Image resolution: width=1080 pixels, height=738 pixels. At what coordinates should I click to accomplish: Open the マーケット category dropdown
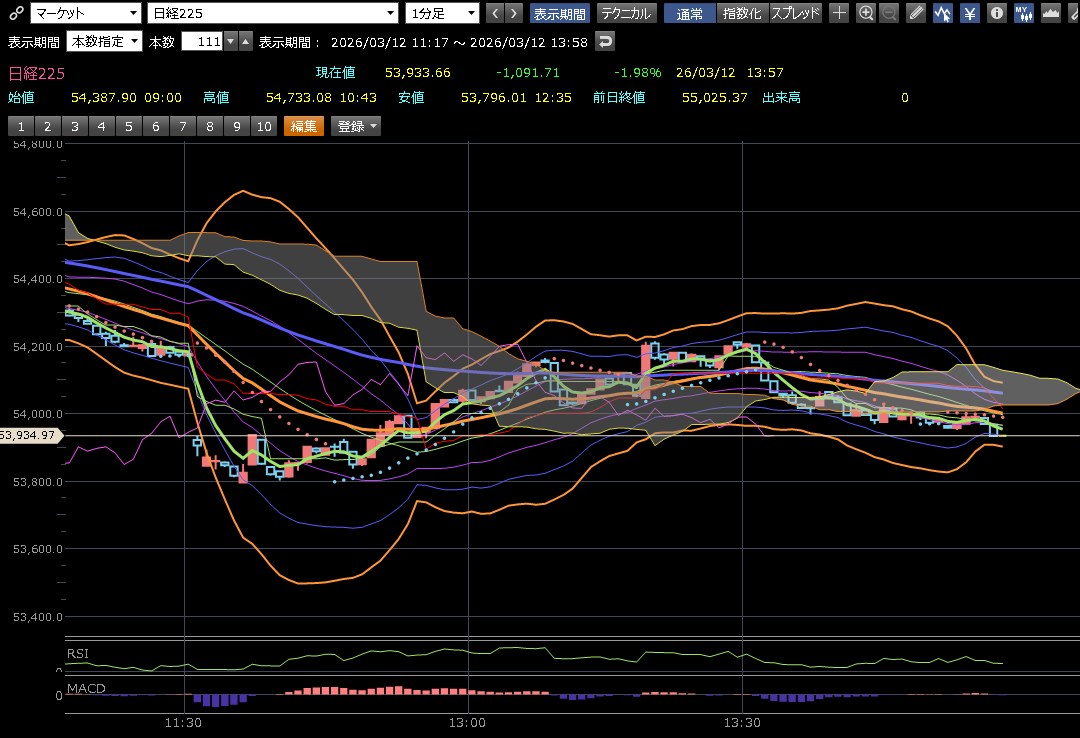(x=85, y=13)
